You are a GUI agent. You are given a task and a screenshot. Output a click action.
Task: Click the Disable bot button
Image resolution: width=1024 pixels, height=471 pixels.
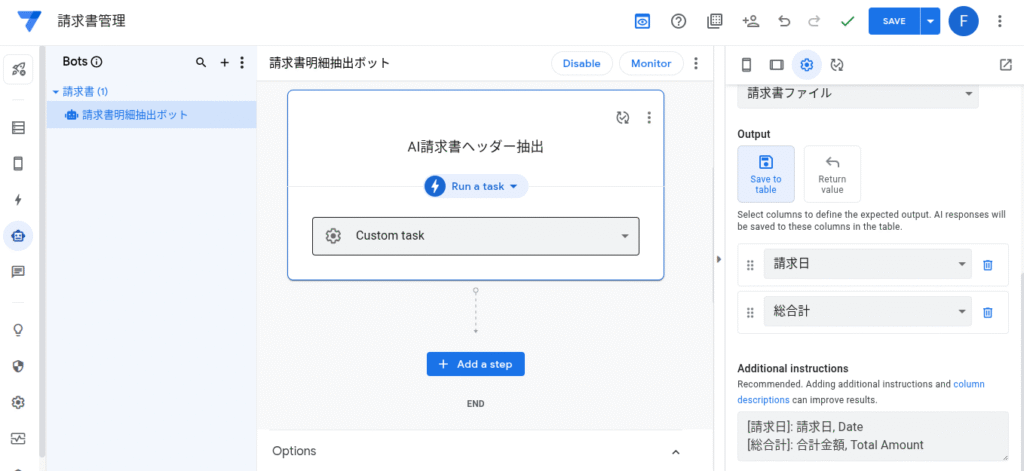click(x=581, y=63)
